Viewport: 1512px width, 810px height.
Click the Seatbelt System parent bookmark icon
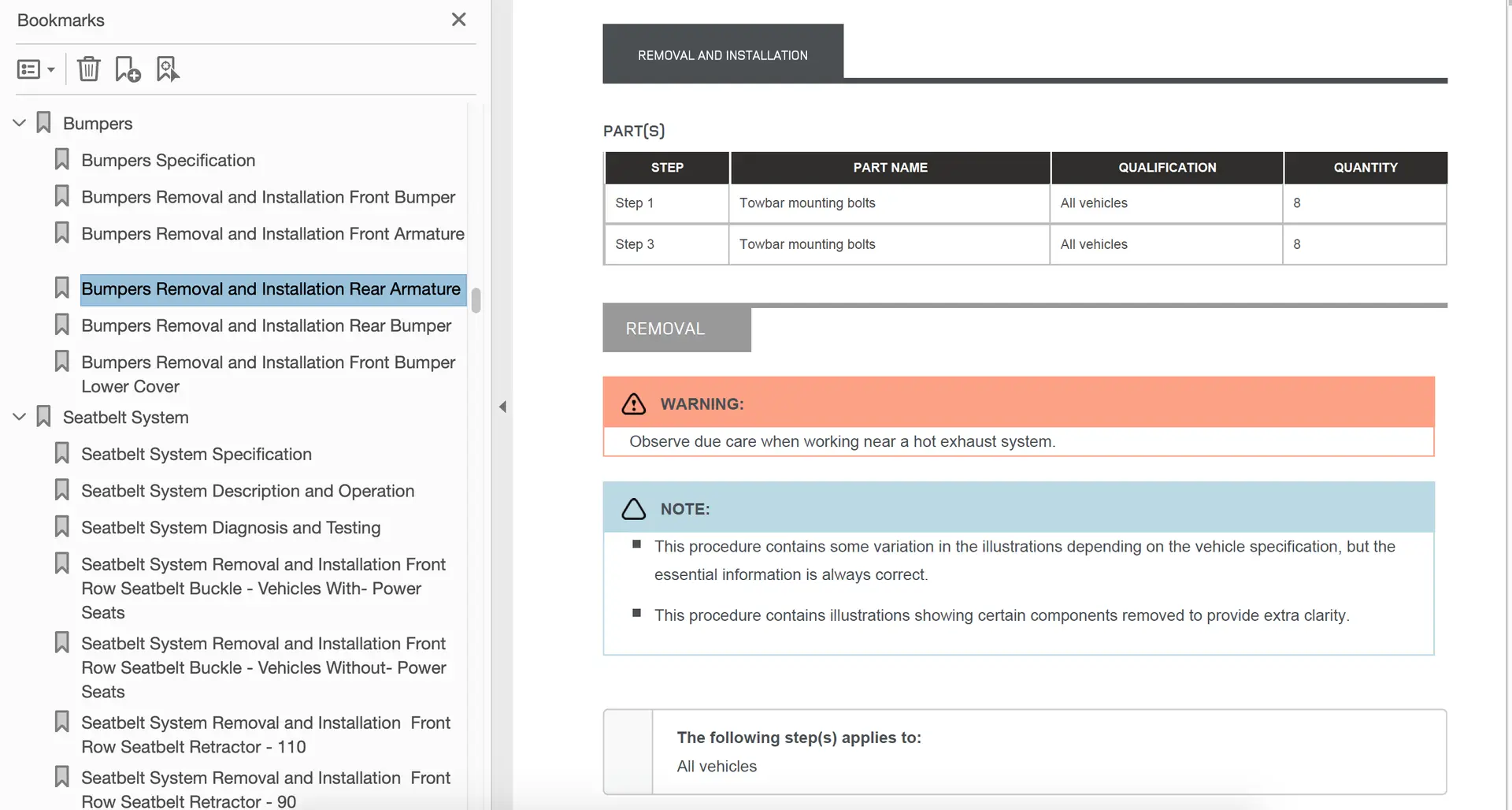[x=44, y=417]
